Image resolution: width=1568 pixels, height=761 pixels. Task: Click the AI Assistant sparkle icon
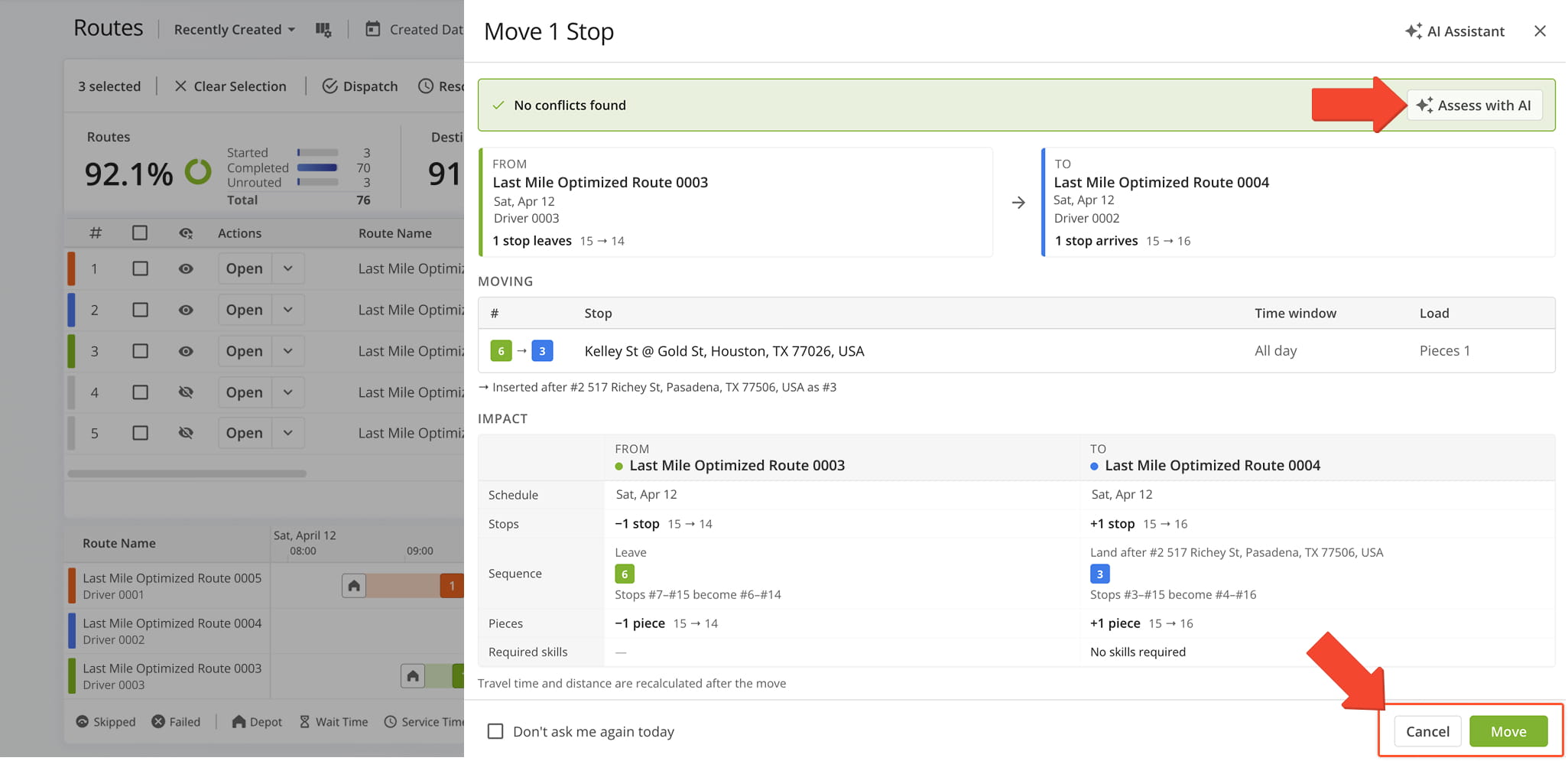1414,31
